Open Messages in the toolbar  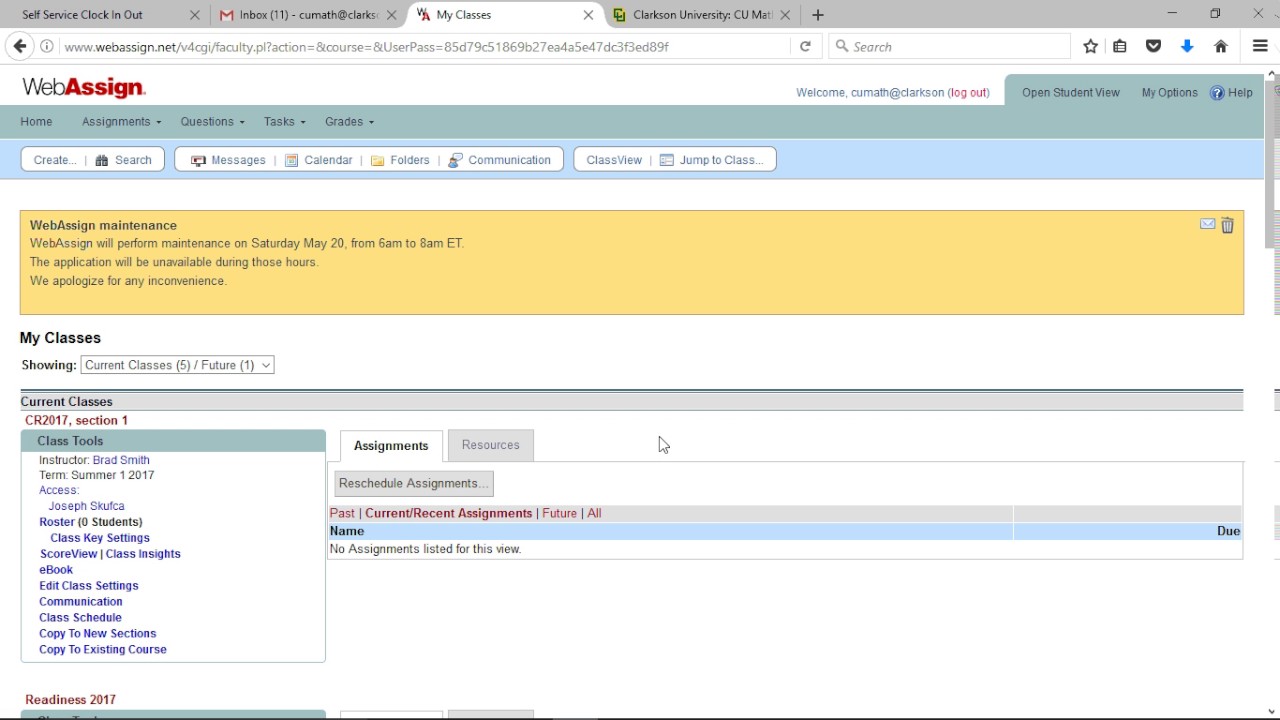[x=228, y=160]
